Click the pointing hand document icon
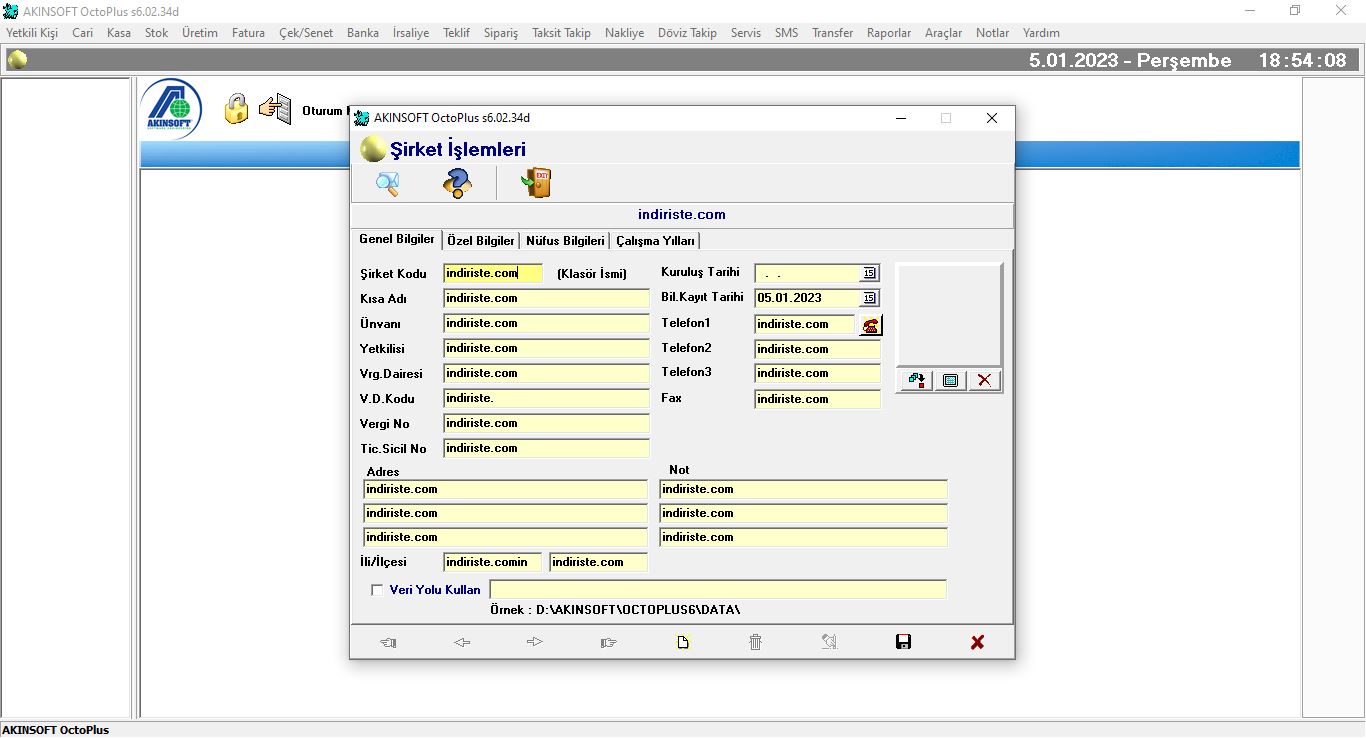 point(275,108)
